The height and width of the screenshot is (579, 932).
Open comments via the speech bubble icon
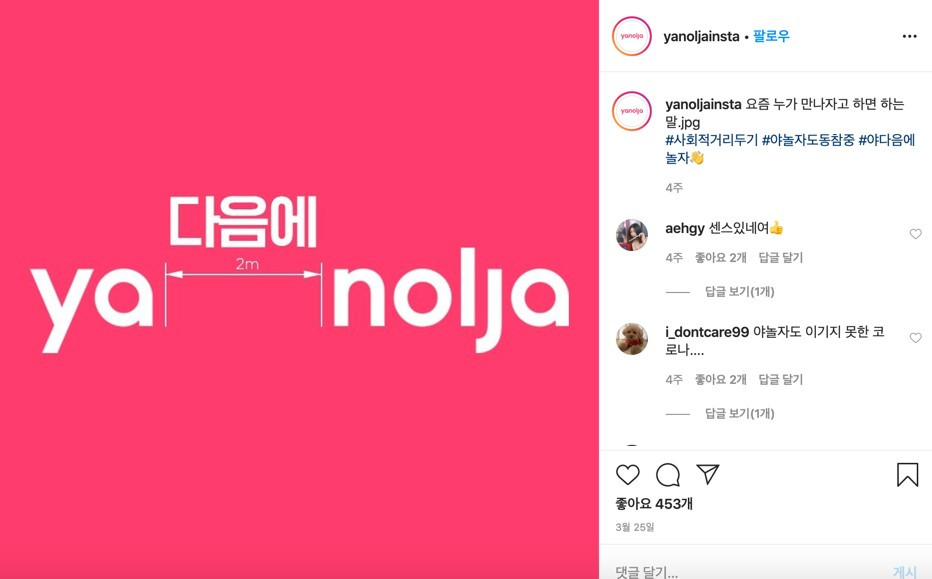pos(667,474)
